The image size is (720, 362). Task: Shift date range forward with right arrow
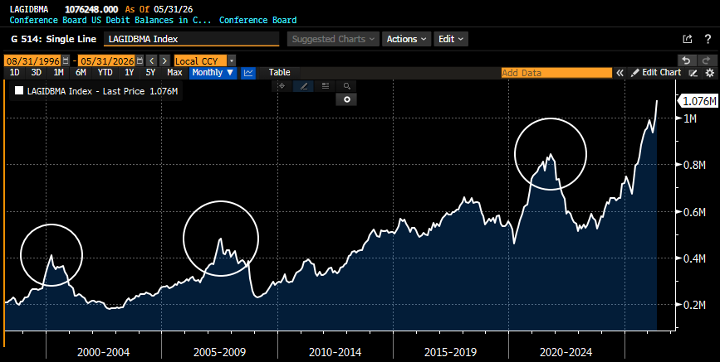click(164, 61)
